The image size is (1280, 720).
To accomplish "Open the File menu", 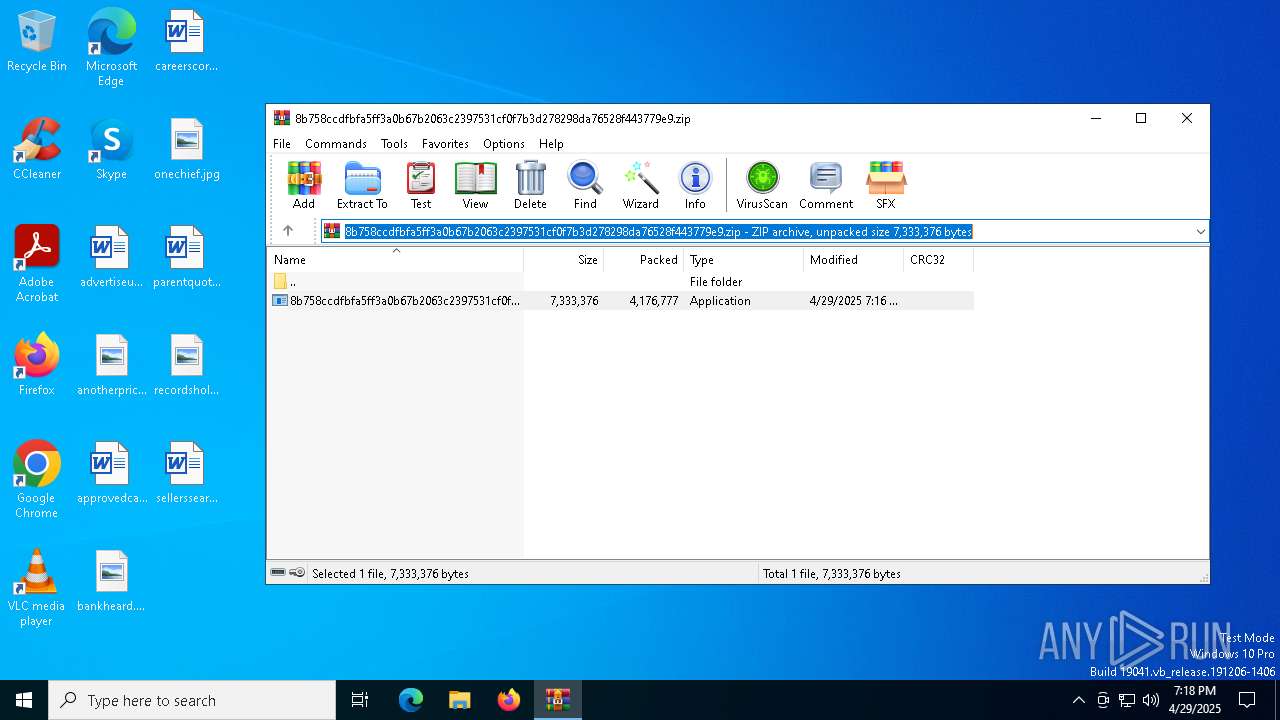I will [x=282, y=144].
